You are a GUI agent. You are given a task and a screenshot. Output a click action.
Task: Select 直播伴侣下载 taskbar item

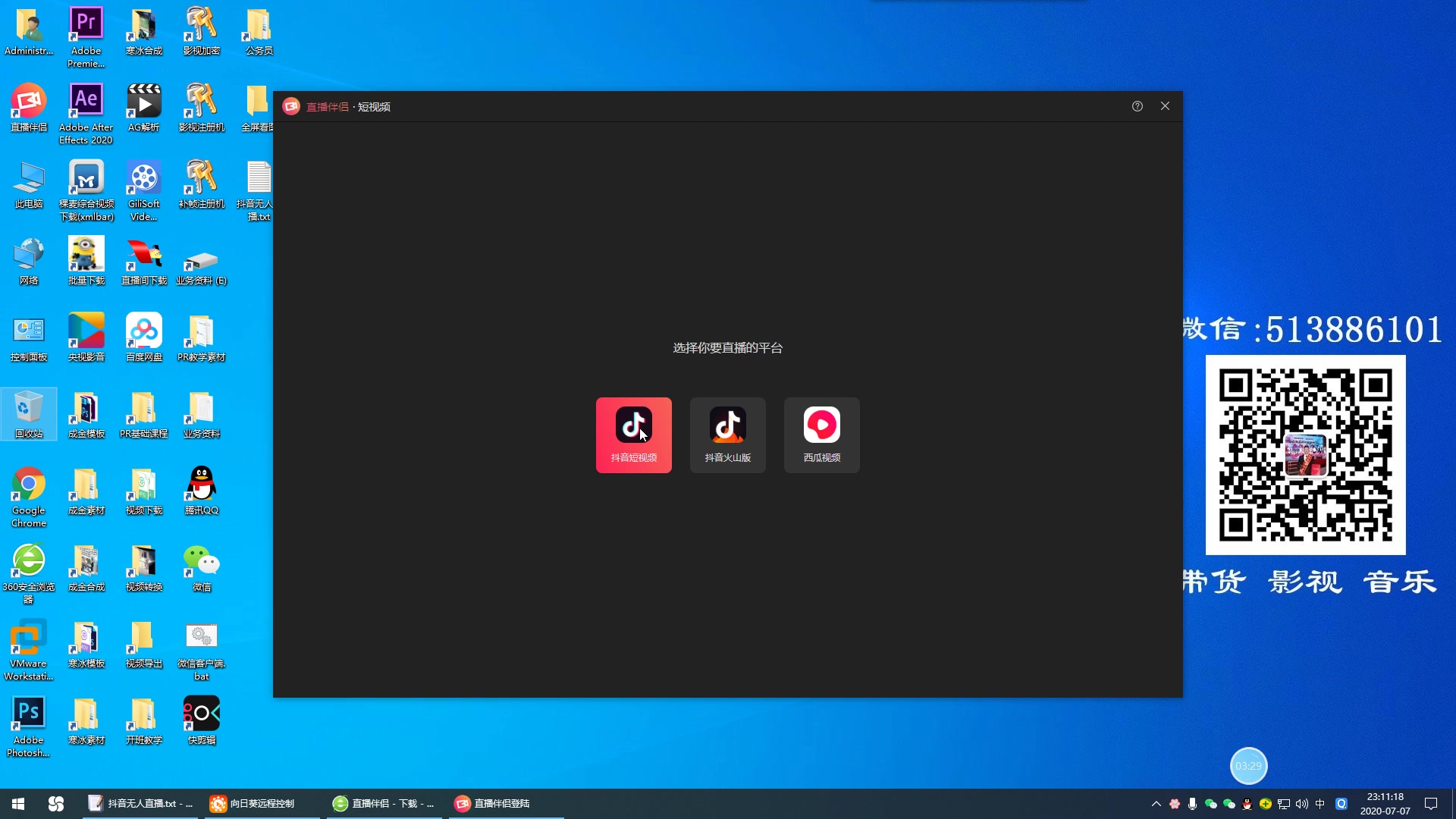click(383, 803)
